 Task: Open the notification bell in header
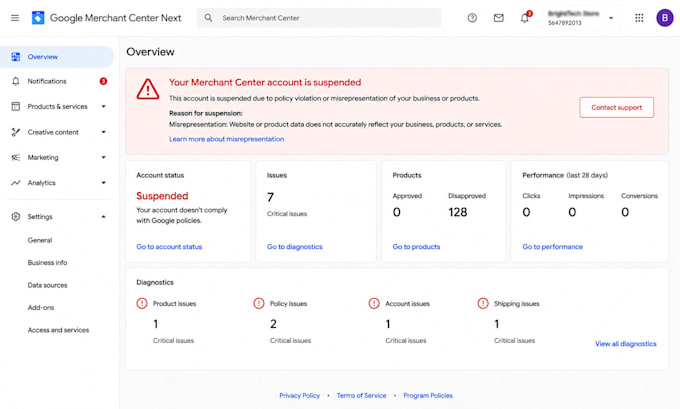tap(525, 18)
